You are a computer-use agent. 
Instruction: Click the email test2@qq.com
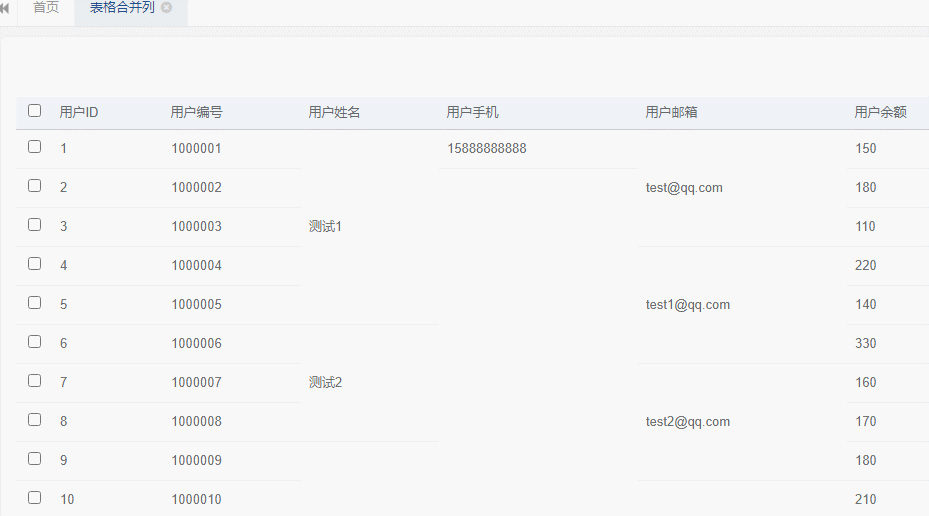pos(688,422)
